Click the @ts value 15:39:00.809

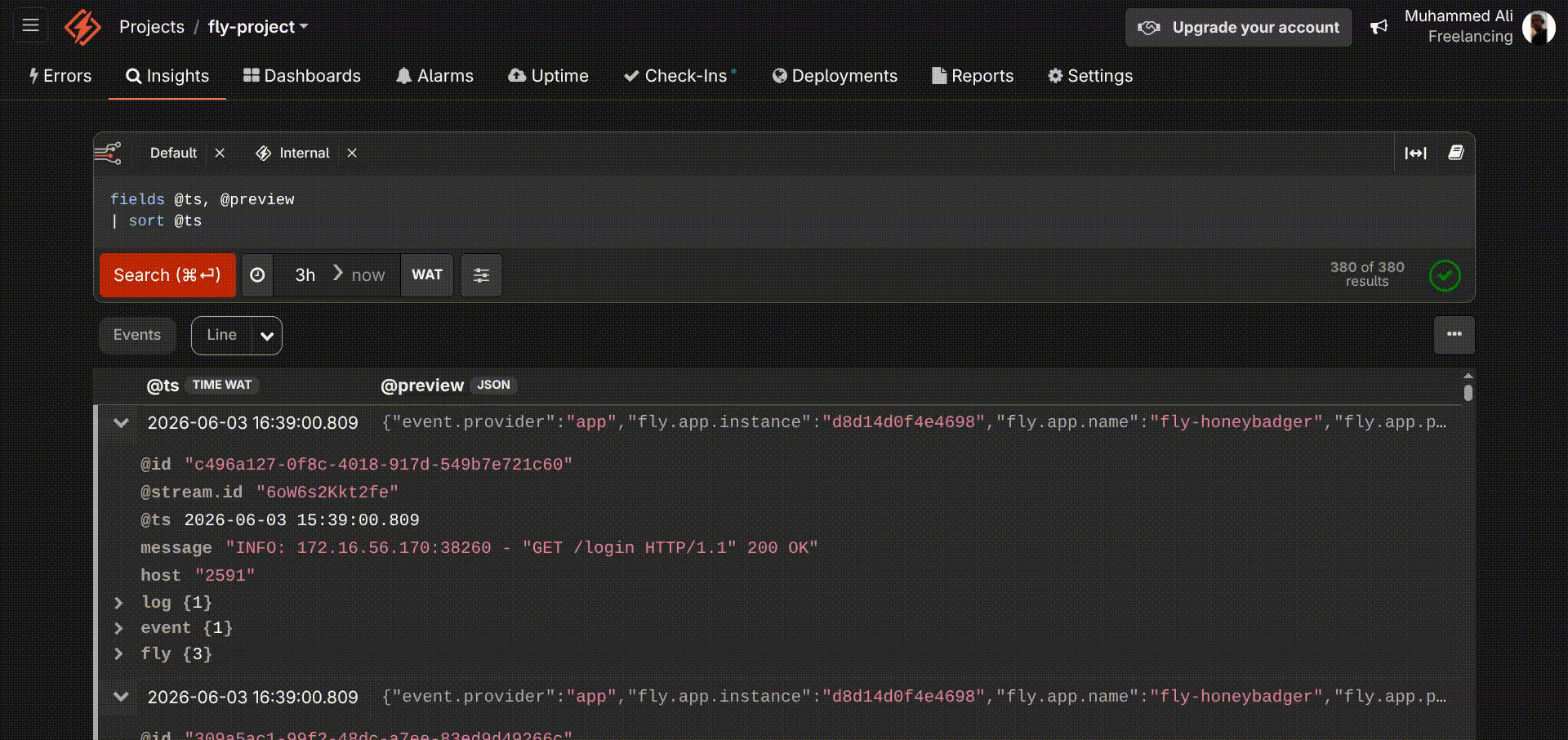click(301, 520)
